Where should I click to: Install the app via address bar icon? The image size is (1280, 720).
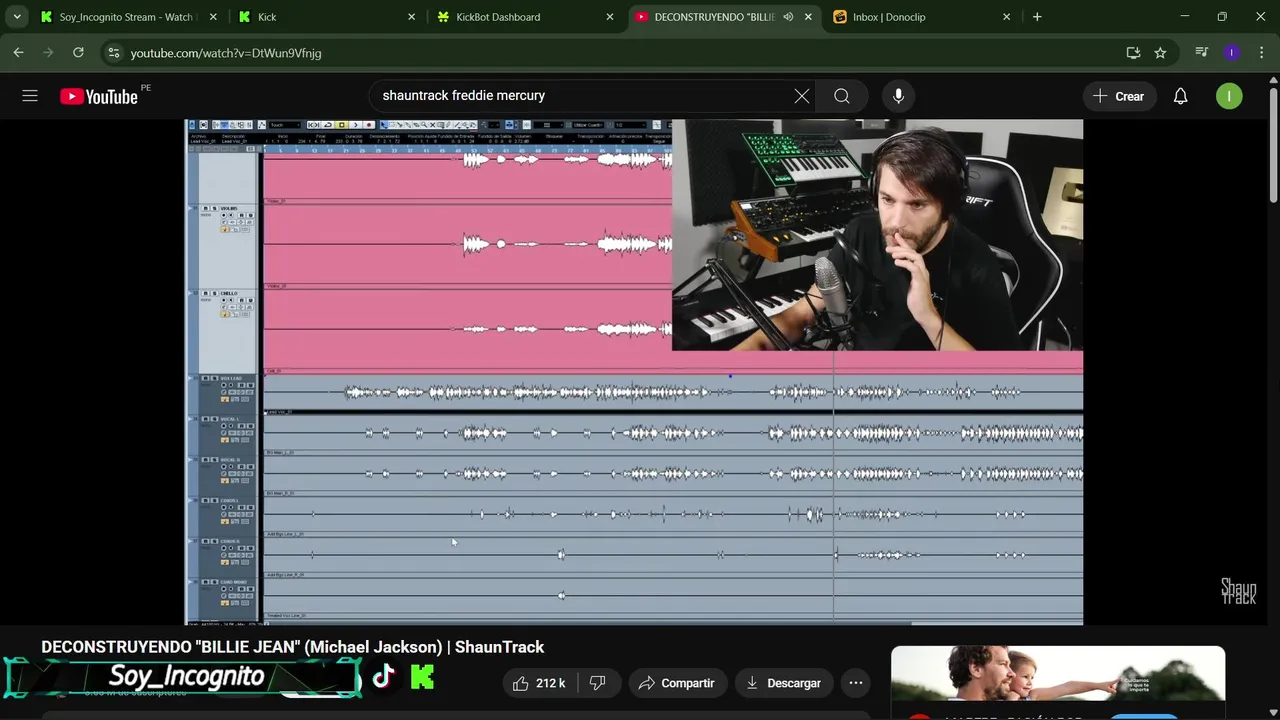1133,53
